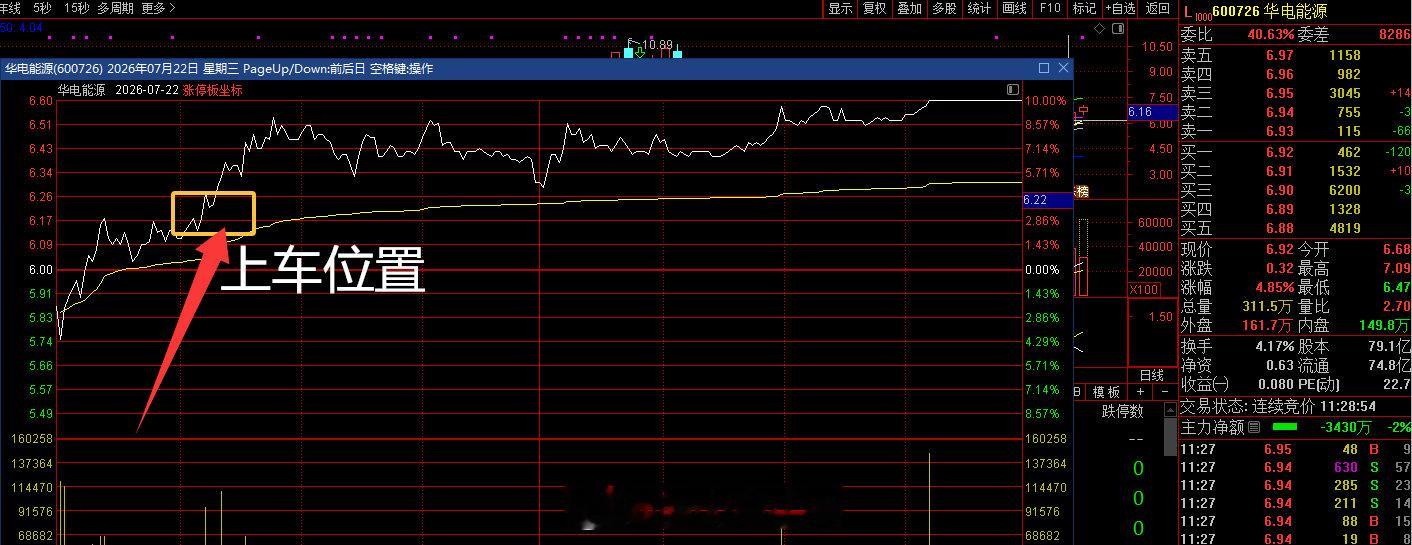Image resolution: width=1412 pixels, height=545 pixels.
Task: Click the 收益(一) 0.080 value
Action: 1276,384
